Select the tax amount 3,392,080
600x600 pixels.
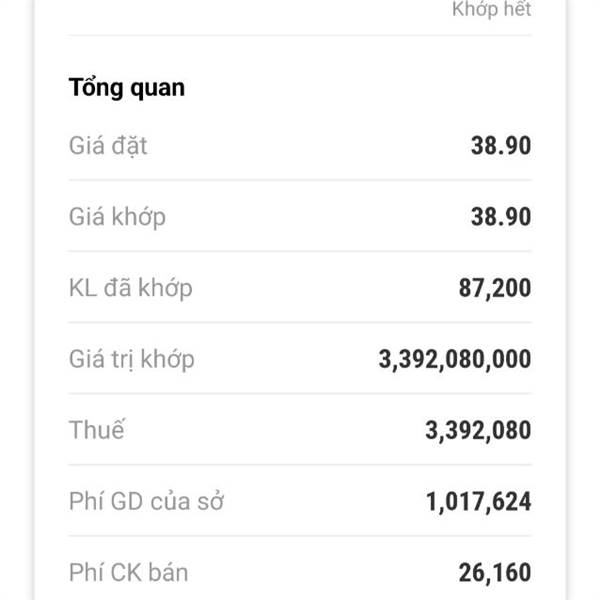pos(478,431)
